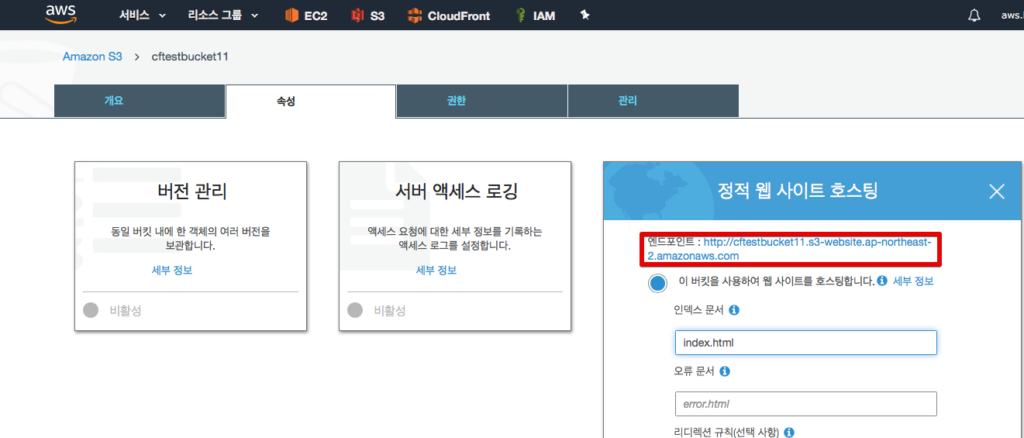This screenshot has width=1024, height=438.
Task: Go to Amazon S3 breadcrumb link
Action: click(x=92, y=57)
